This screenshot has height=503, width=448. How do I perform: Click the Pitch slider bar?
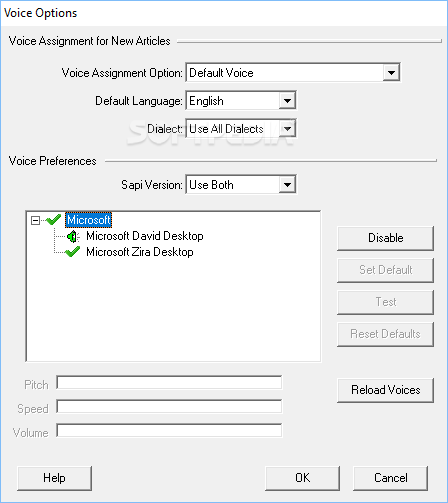point(169,382)
